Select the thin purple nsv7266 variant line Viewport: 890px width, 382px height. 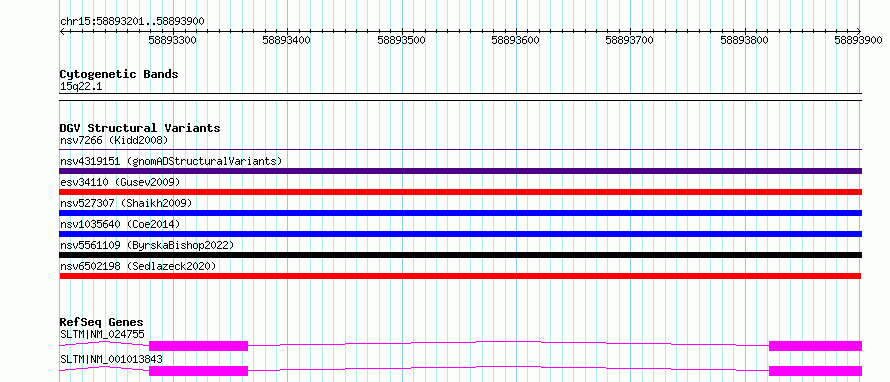[x=461, y=150]
